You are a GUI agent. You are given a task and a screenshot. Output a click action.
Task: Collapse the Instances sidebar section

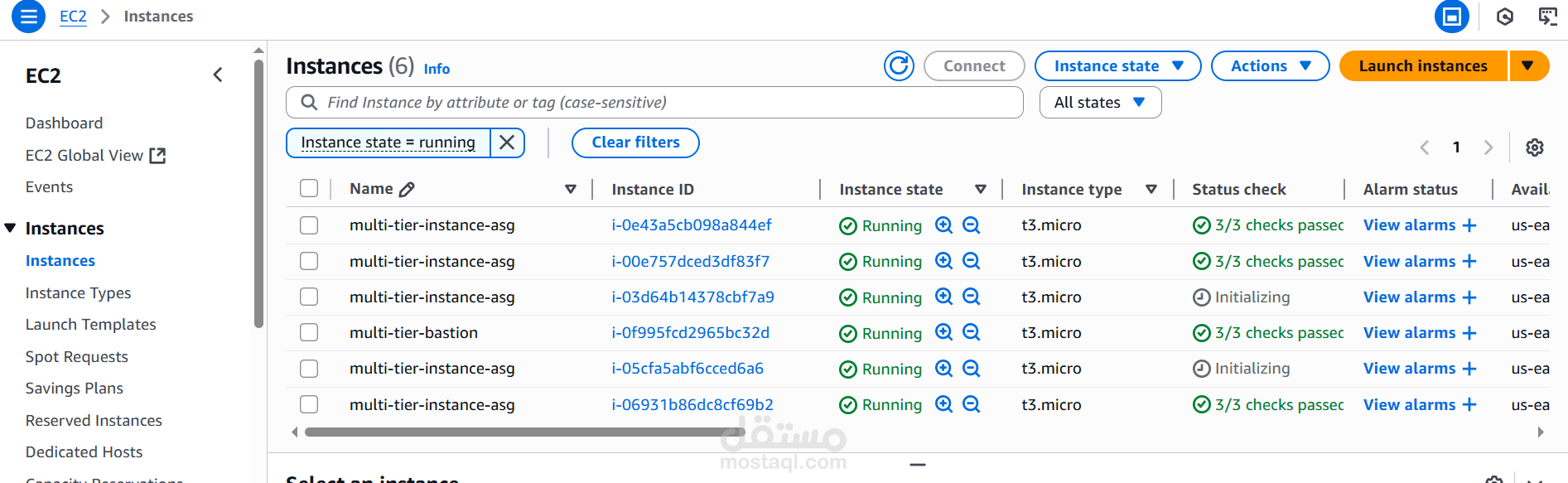(x=11, y=228)
